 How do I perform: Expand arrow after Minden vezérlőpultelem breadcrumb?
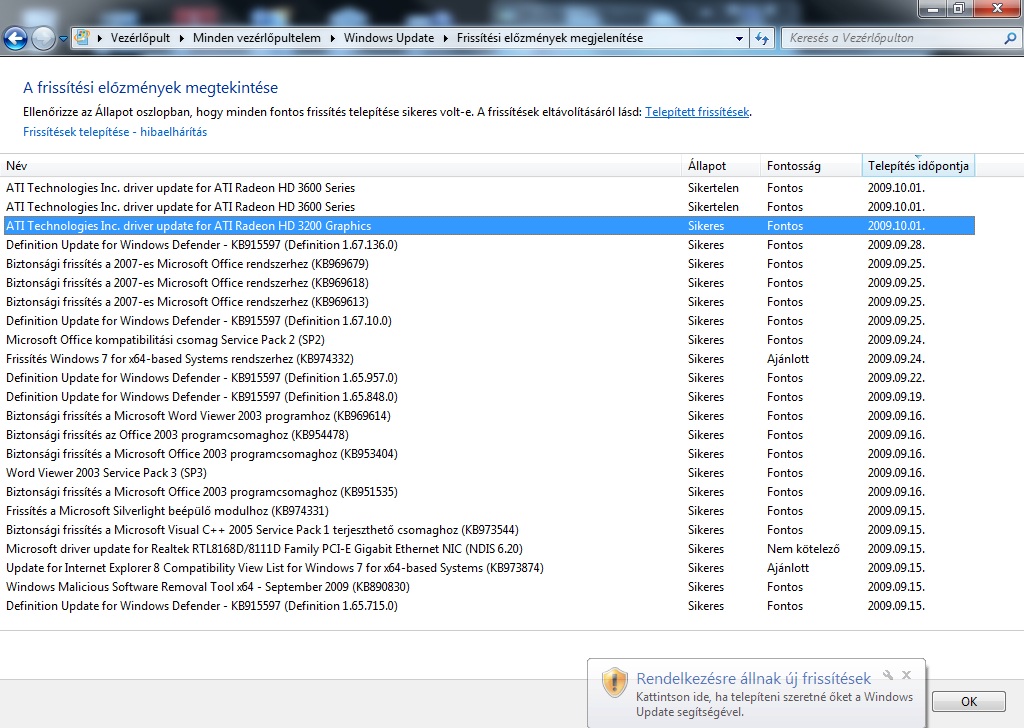click(x=332, y=39)
